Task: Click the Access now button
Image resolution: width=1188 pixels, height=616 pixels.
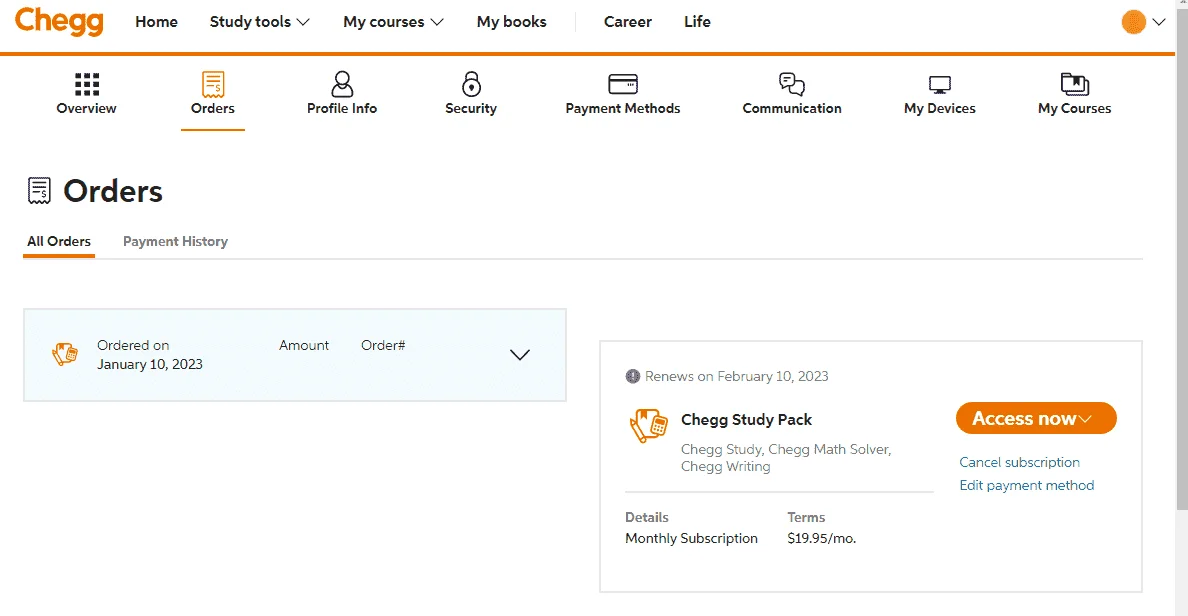Action: tap(1036, 418)
